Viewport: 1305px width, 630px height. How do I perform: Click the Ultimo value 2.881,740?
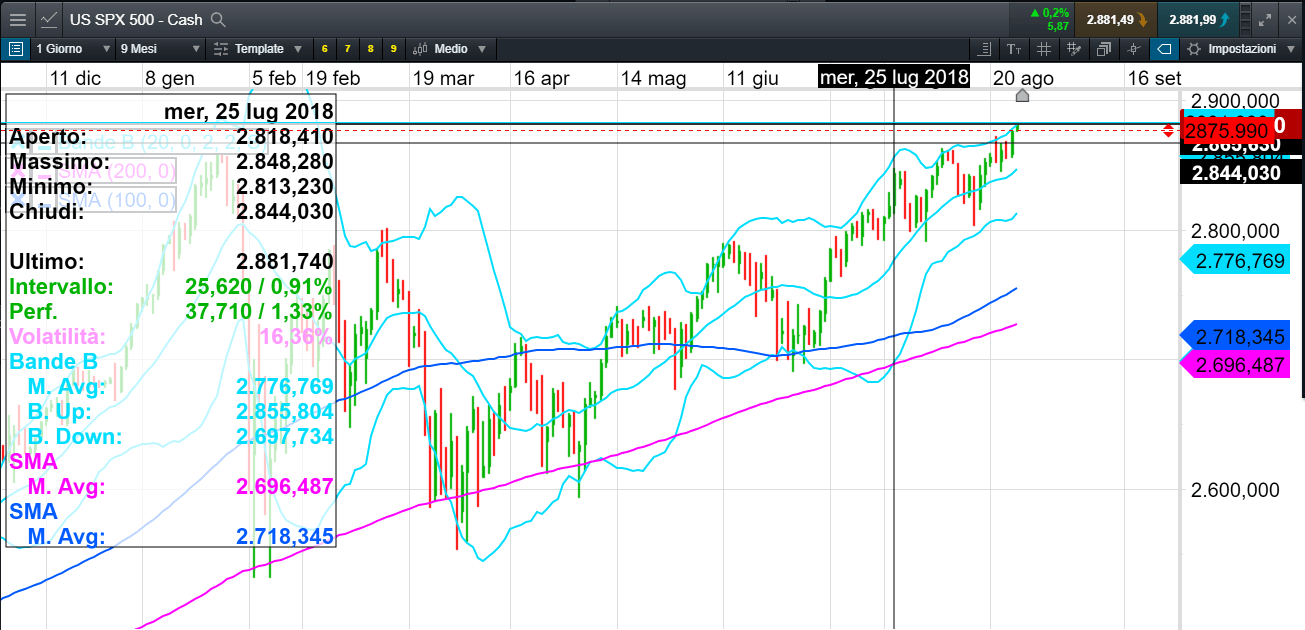pyautogui.click(x=285, y=262)
